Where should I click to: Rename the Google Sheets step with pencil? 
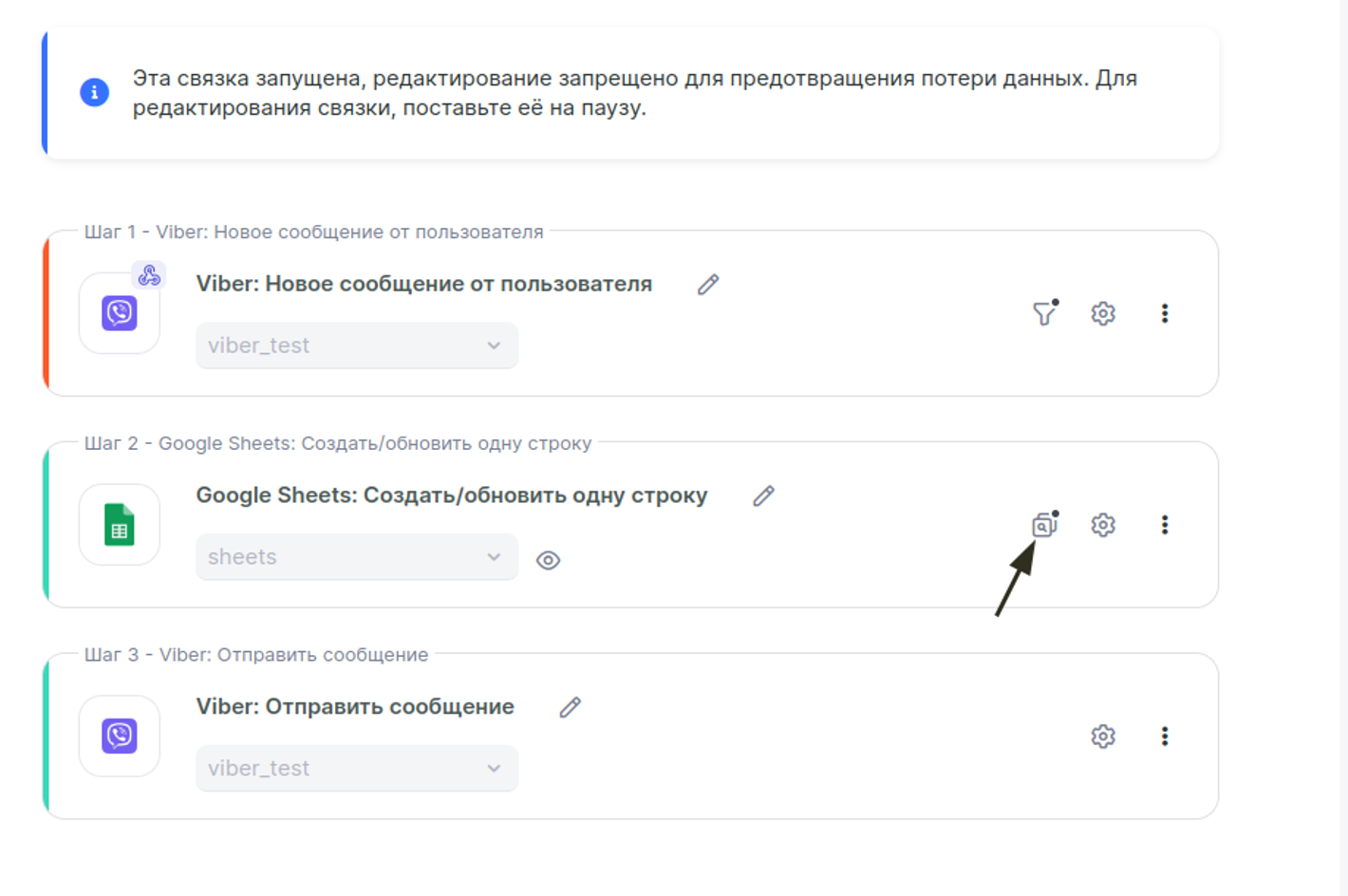(764, 496)
